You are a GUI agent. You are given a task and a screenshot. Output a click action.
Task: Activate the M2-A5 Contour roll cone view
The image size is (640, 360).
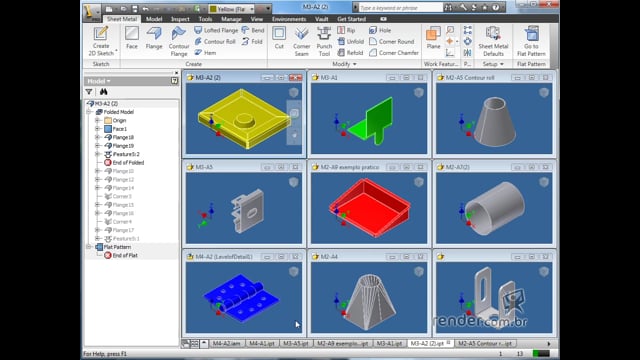[x=494, y=118]
